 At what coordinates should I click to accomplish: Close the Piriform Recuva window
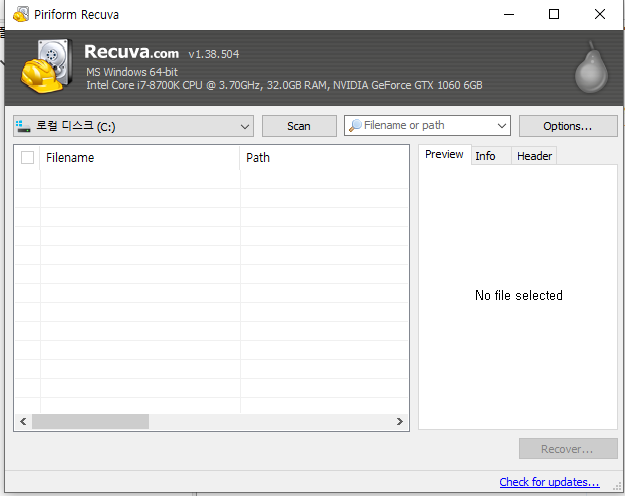pyautogui.click(x=599, y=14)
